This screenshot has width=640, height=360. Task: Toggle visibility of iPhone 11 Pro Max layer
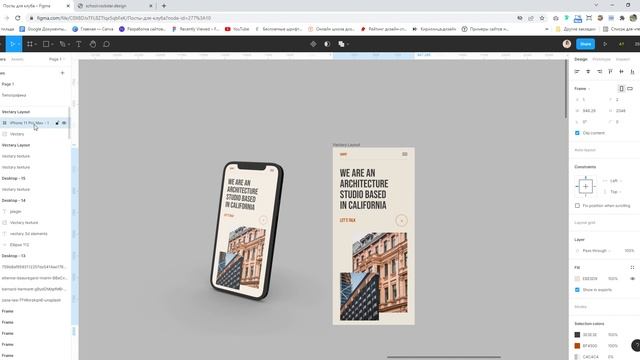[x=64, y=123]
